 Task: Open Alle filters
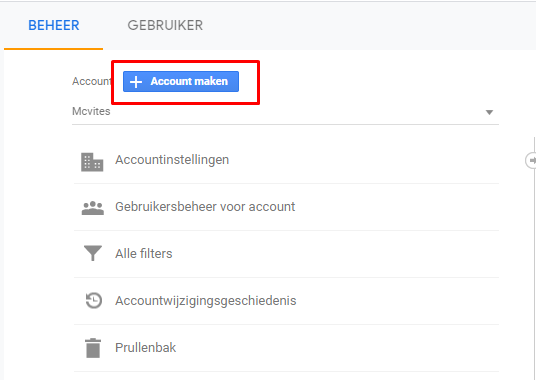(144, 254)
